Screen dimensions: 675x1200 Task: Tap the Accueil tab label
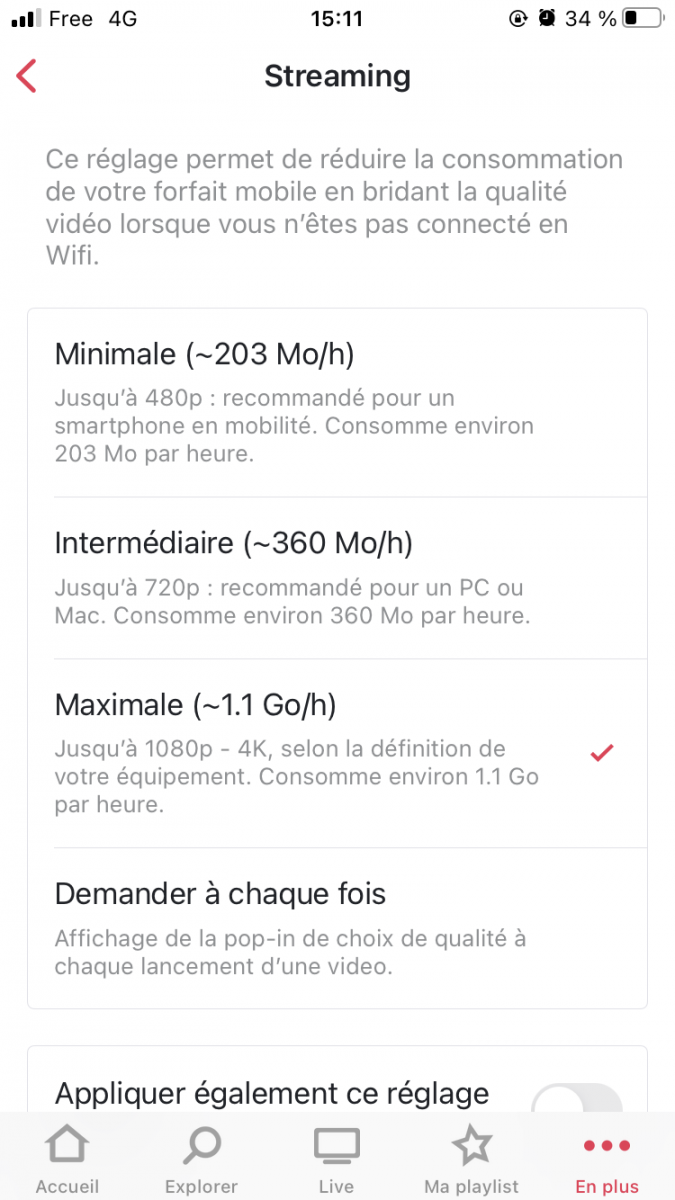click(x=67, y=1187)
